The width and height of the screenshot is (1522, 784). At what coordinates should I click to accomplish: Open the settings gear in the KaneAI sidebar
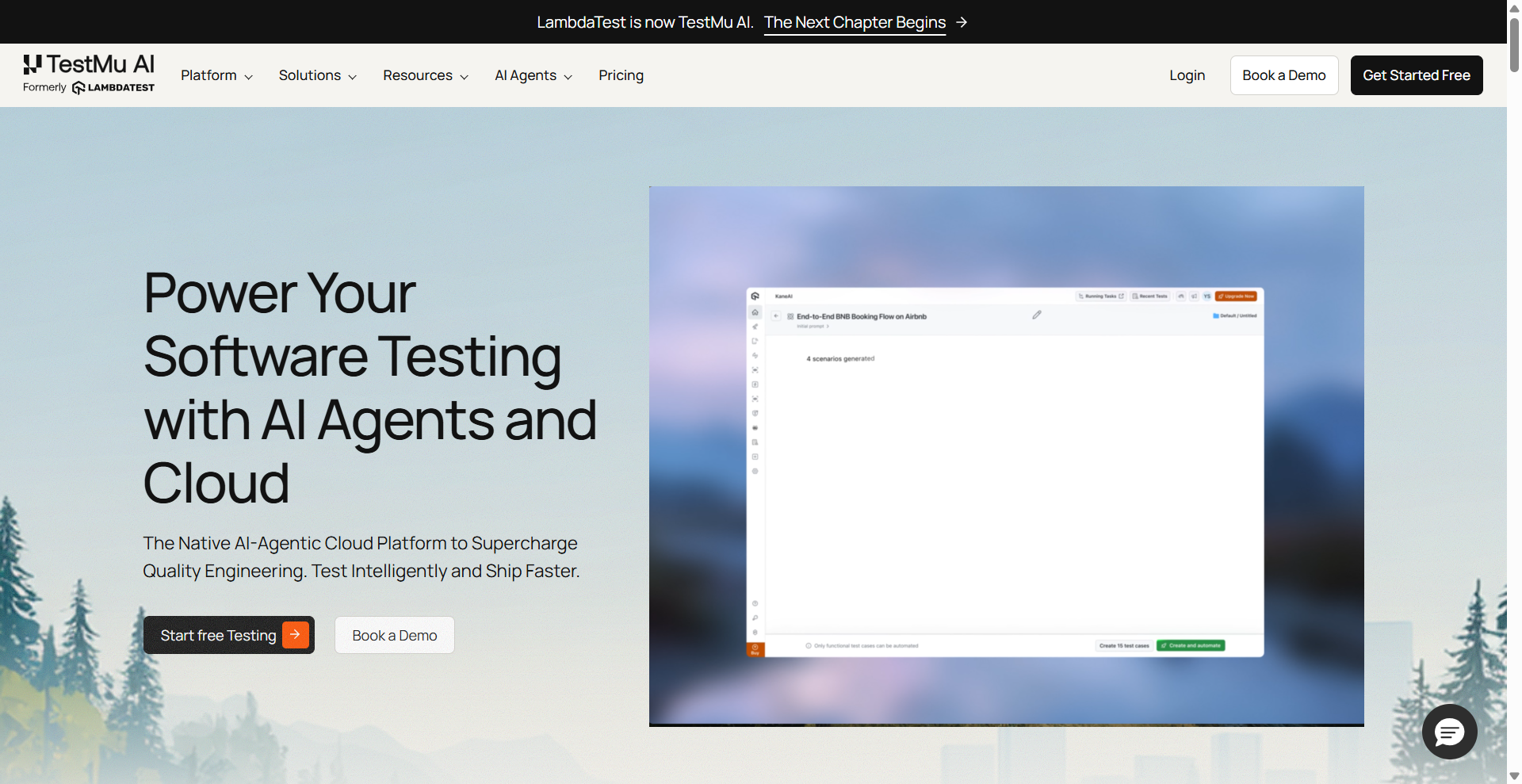click(755, 471)
